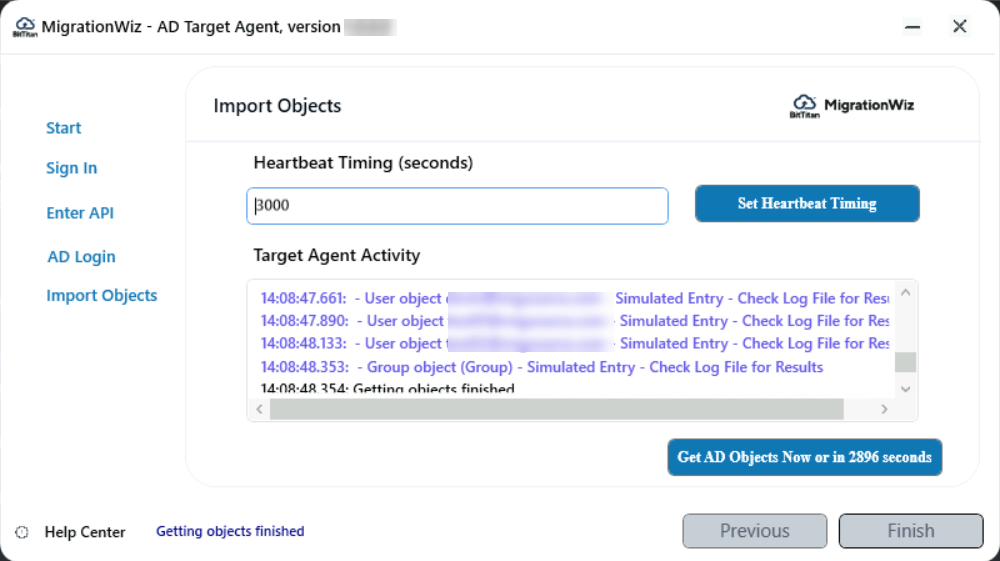Close the MigrationWiz window
1000x561 pixels.
tap(960, 27)
